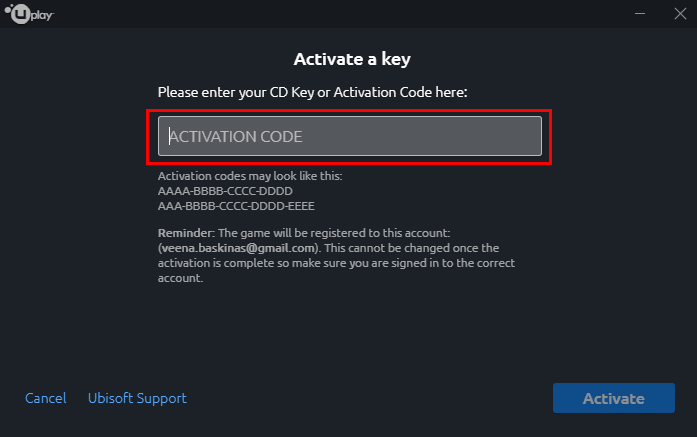
Task: Click "Activation codes may look like this" text
Action: coord(250,176)
